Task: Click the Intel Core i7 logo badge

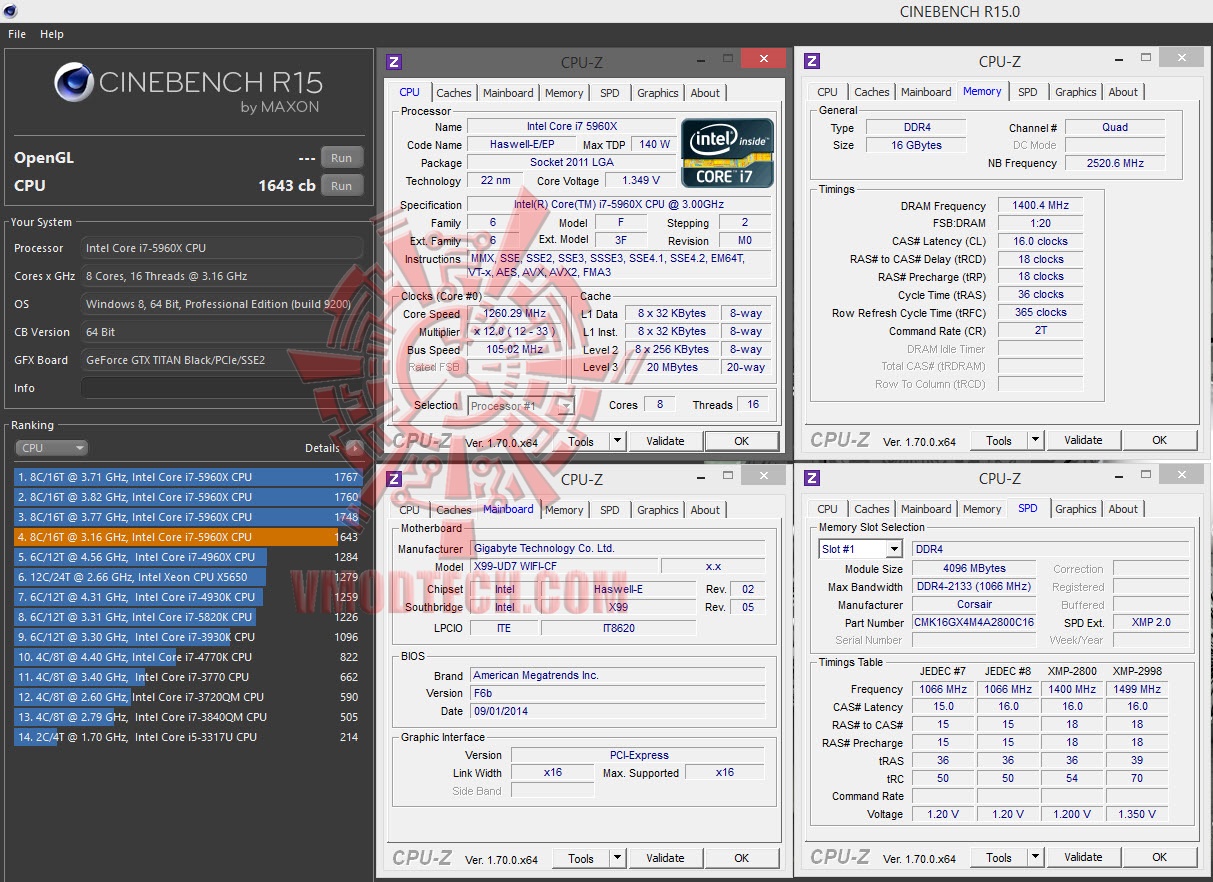Action: (727, 153)
